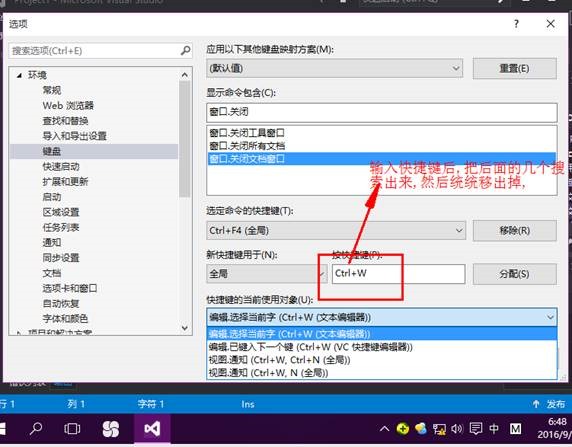Open Task View on the taskbar
Viewport: 572px width, 447px height.
[72, 428]
